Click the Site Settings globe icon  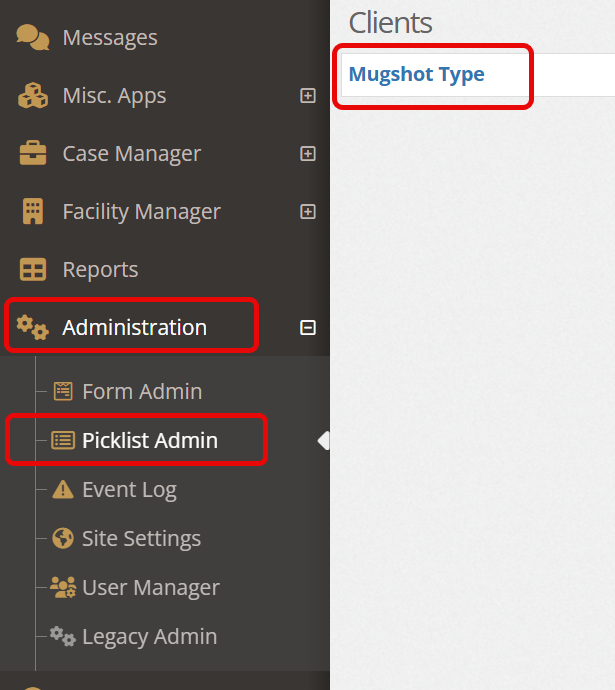pyautogui.click(x=63, y=538)
